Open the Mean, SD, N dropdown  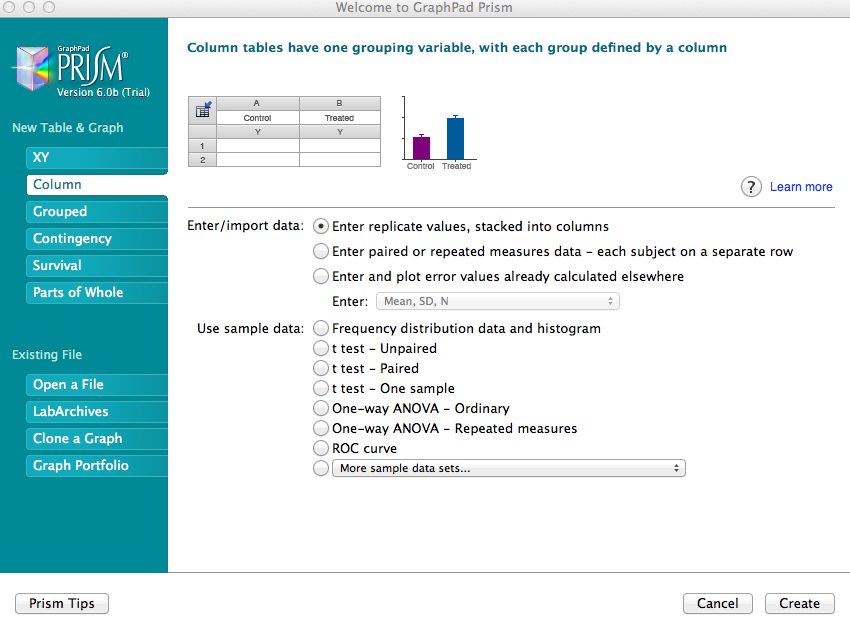tap(497, 301)
